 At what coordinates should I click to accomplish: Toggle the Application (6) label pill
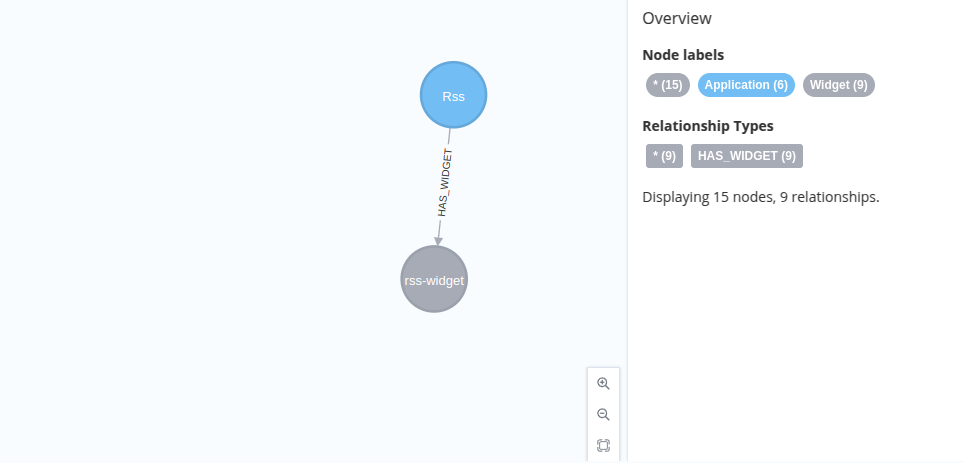pyautogui.click(x=746, y=85)
